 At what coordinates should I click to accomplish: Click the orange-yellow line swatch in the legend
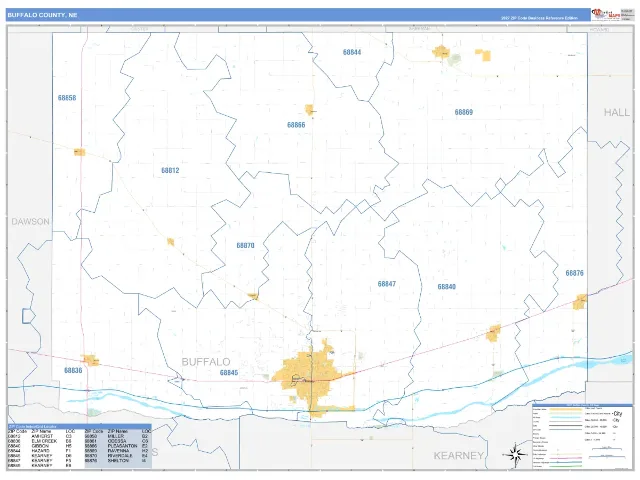pos(566,409)
